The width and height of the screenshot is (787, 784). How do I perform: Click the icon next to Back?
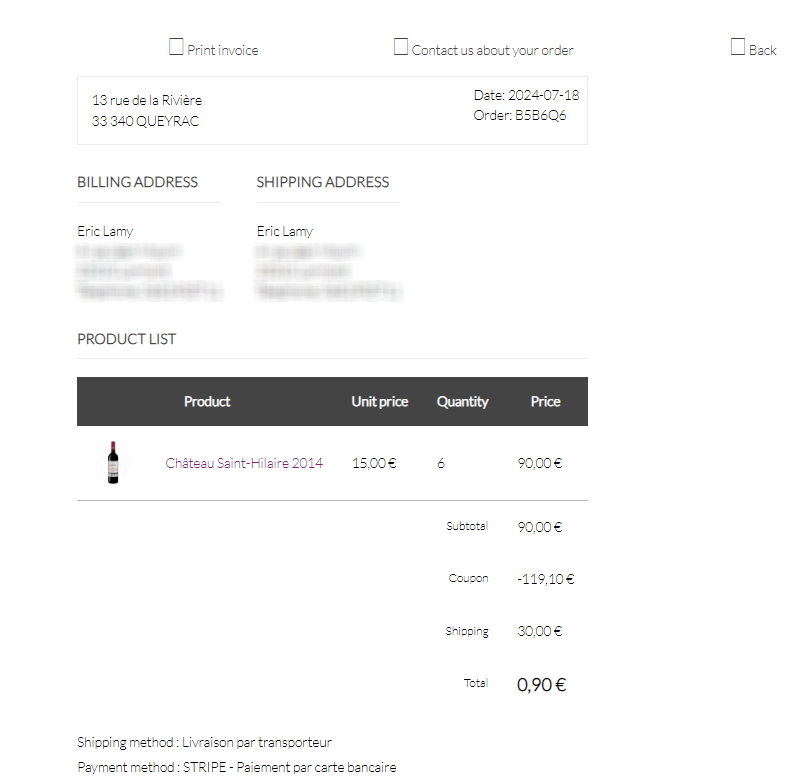coord(738,47)
